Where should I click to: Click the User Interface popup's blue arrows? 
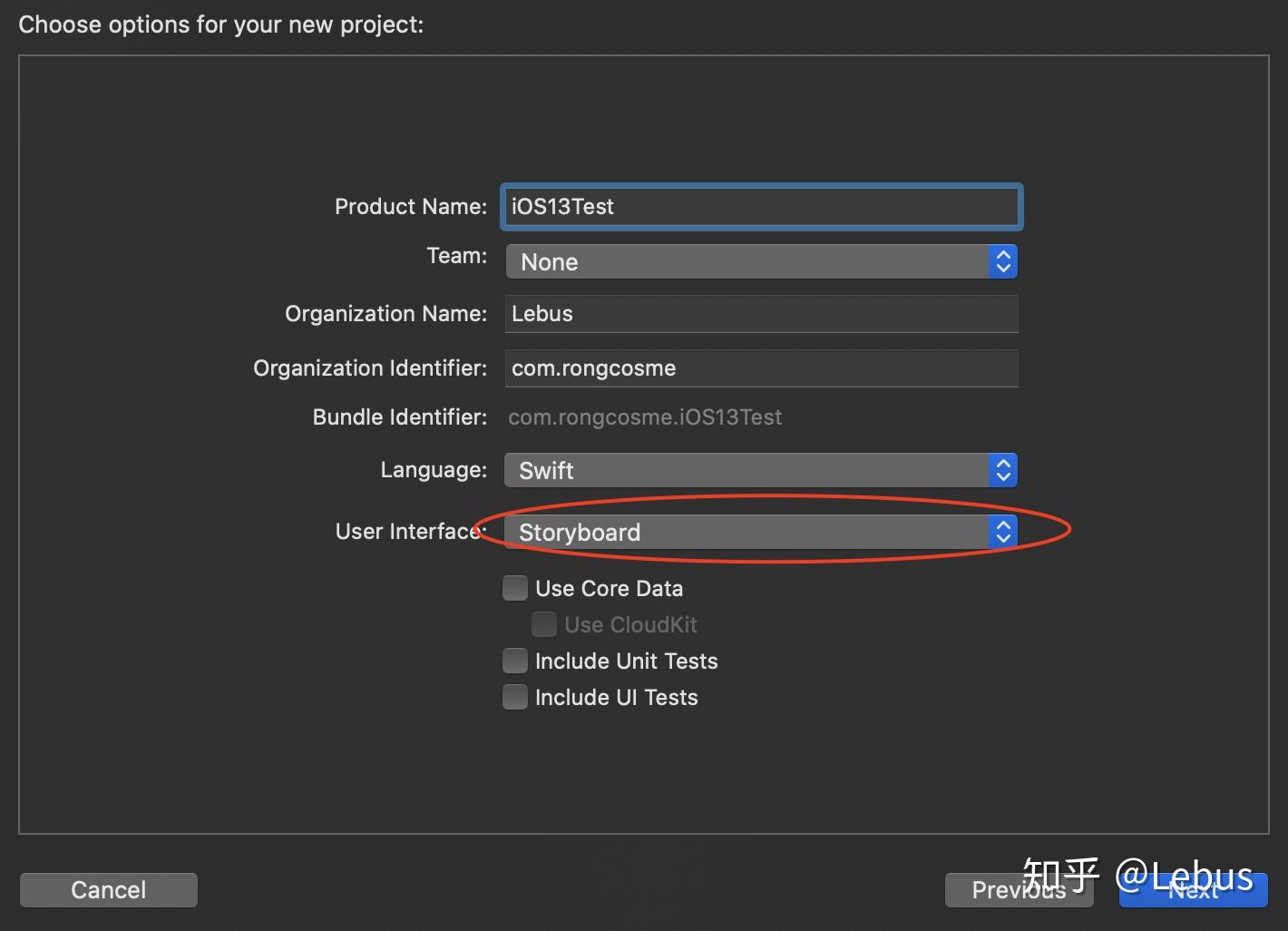pos(1003,532)
